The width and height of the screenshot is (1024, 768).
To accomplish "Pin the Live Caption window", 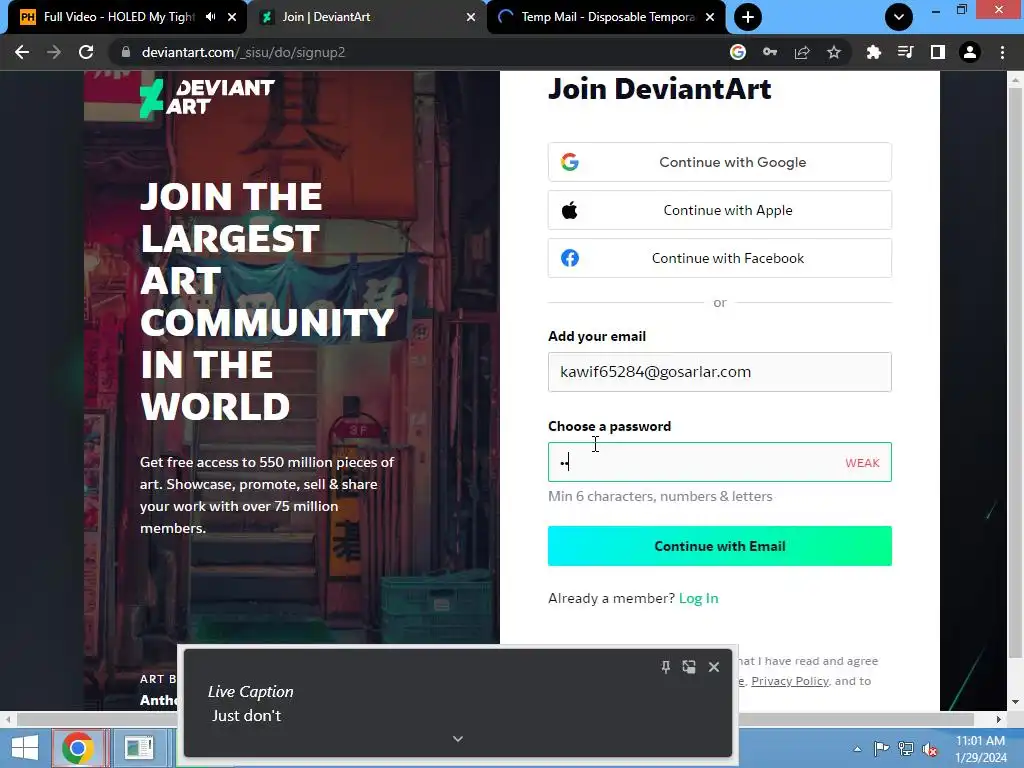I will click(x=665, y=667).
